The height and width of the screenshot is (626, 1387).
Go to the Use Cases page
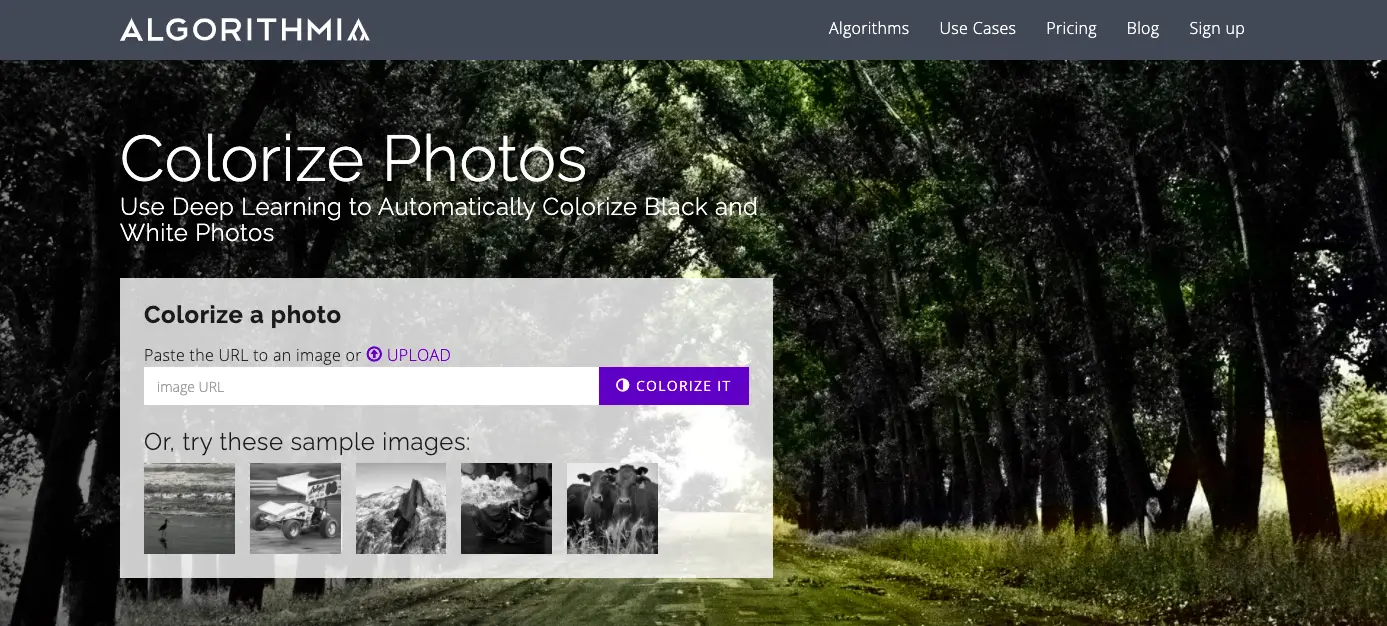click(x=978, y=28)
